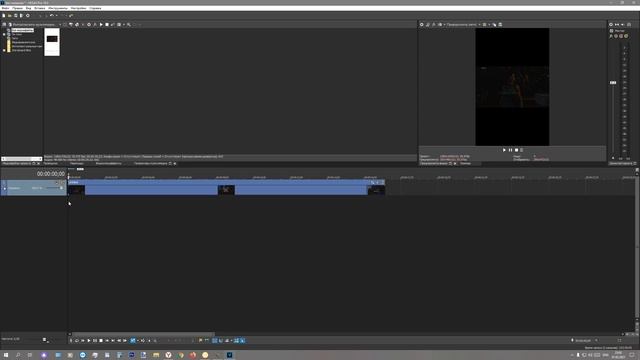Click the timeline play button in the transport bar

[89, 340]
